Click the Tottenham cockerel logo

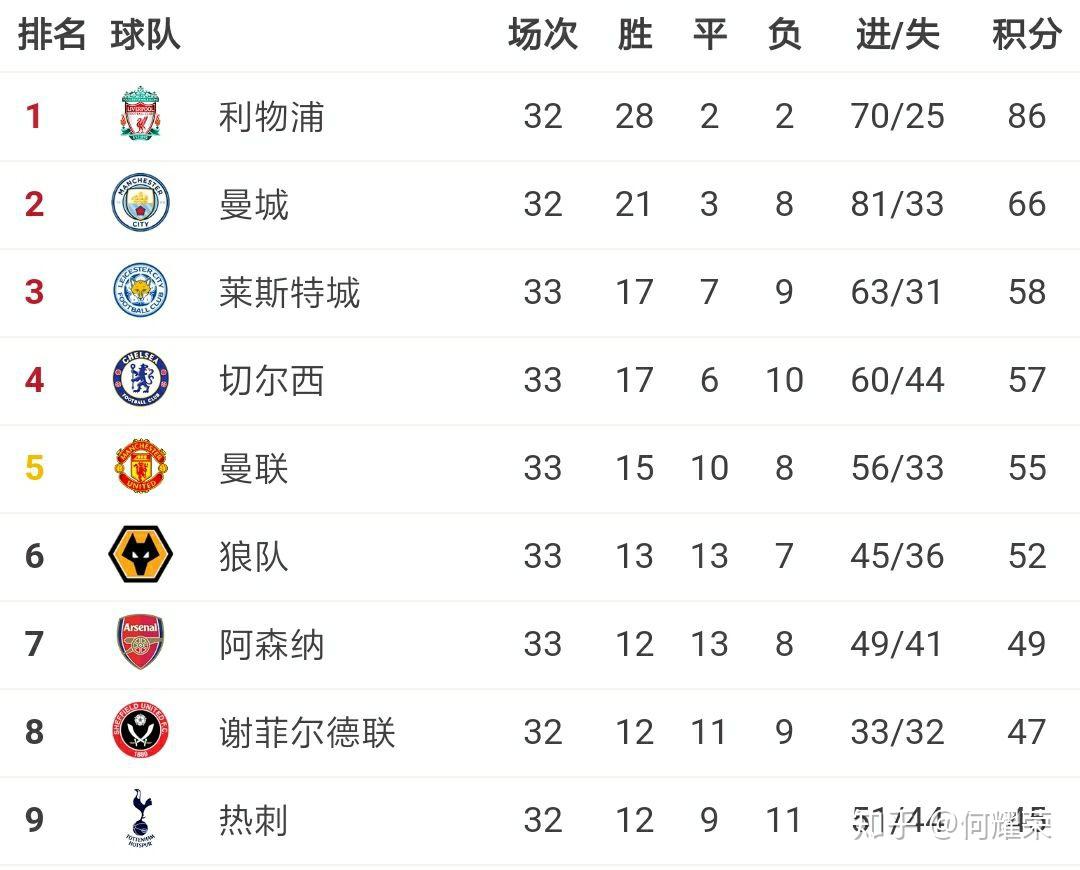point(141,818)
